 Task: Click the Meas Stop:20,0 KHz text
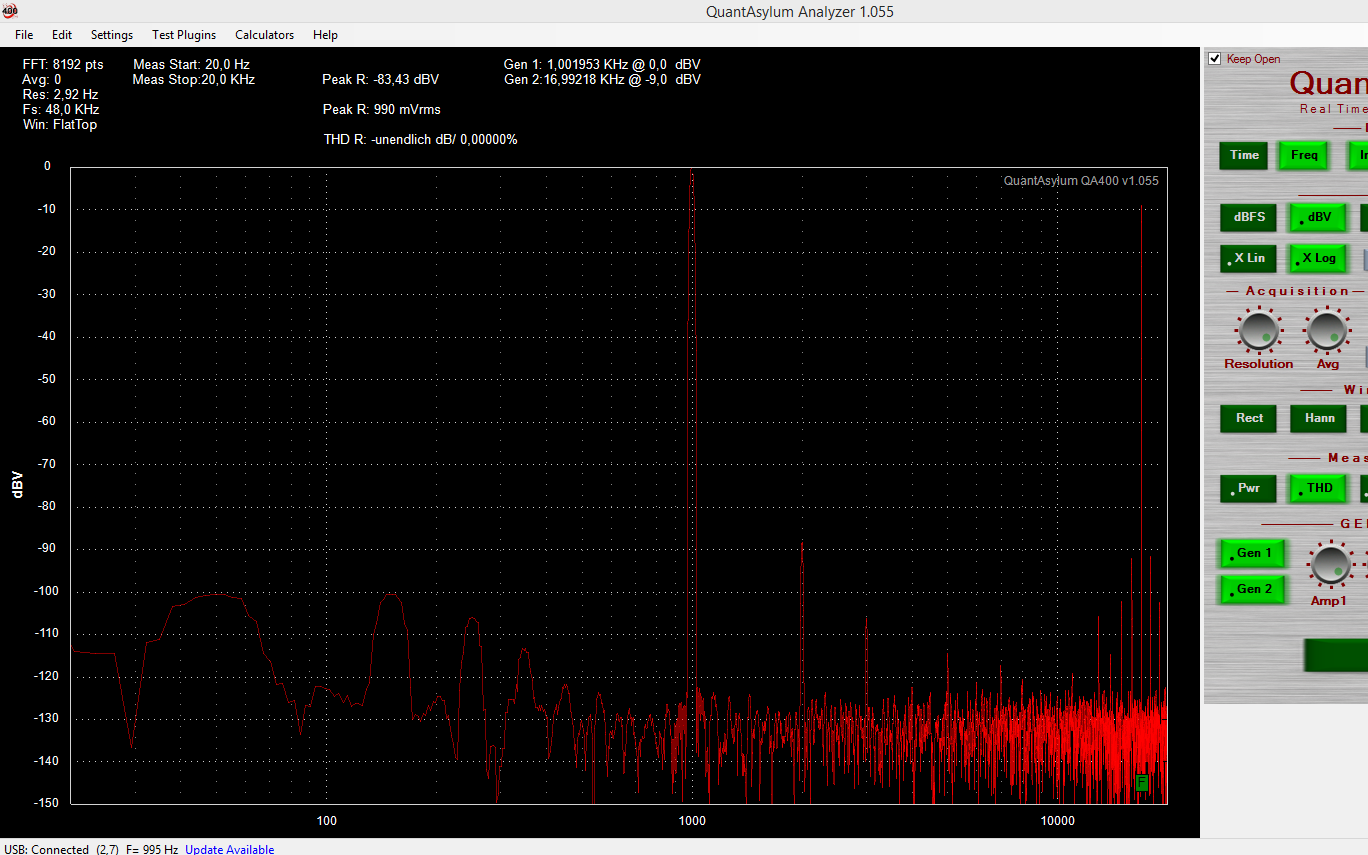click(194, 80)
